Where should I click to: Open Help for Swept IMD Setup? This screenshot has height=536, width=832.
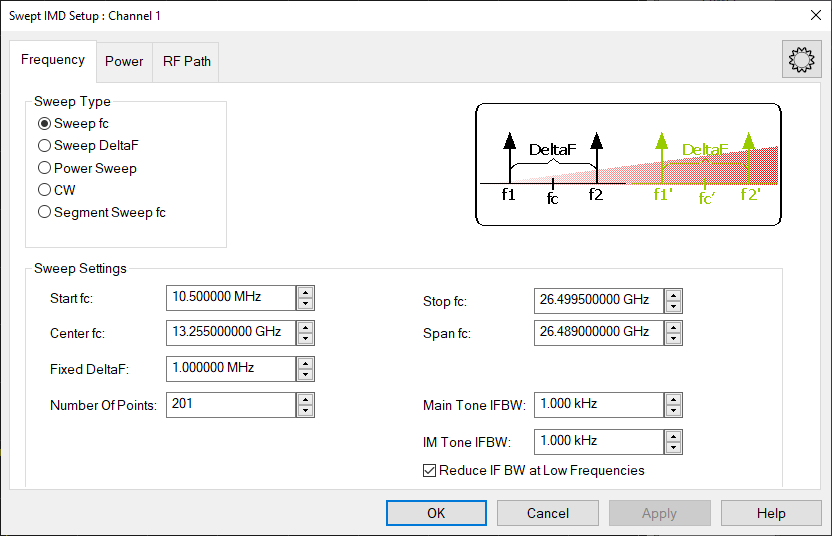(x=771, y=513)
